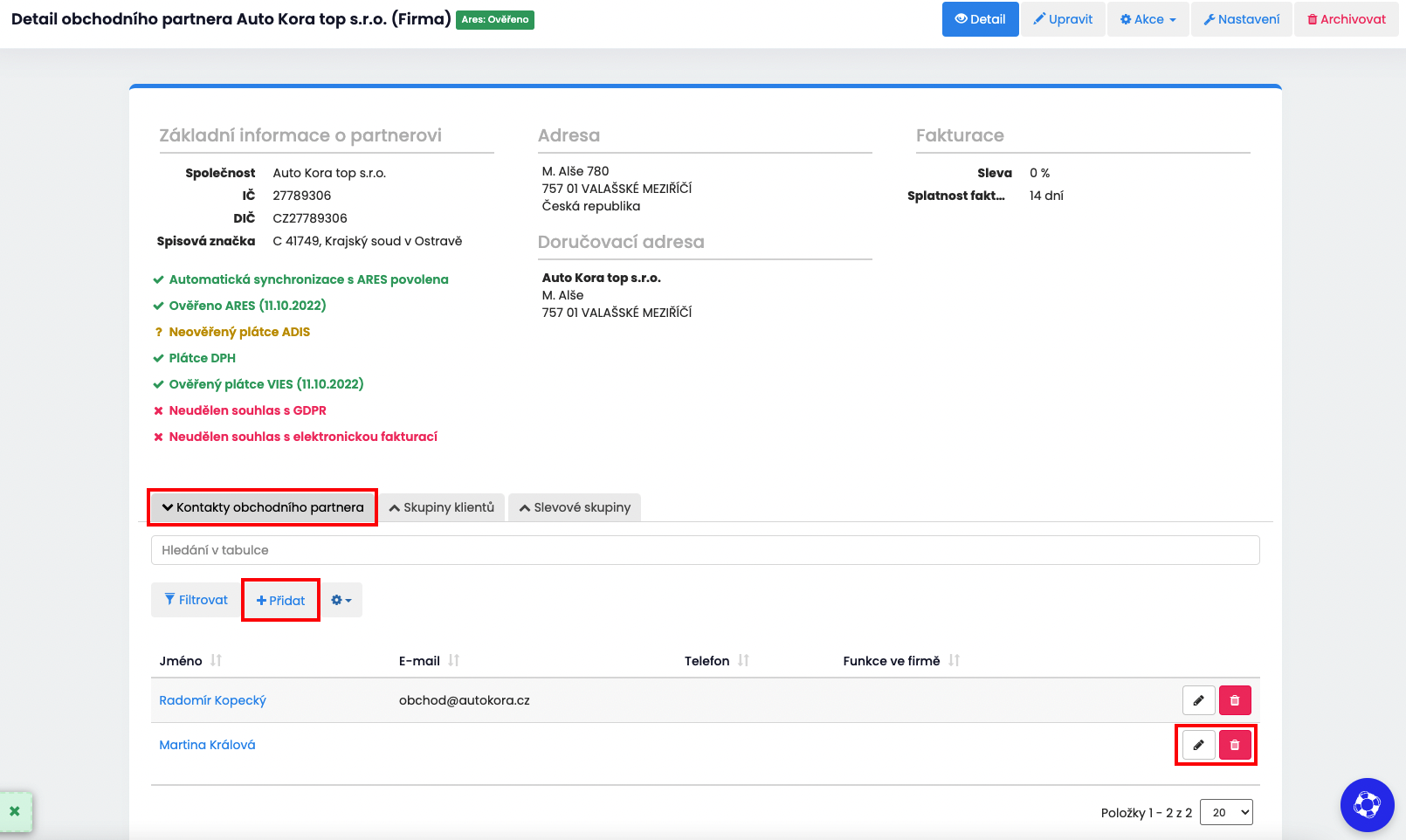Click C 41749, Krajský soud v Ostravě
1406x840 pixels.
click(x=368, y=241)
